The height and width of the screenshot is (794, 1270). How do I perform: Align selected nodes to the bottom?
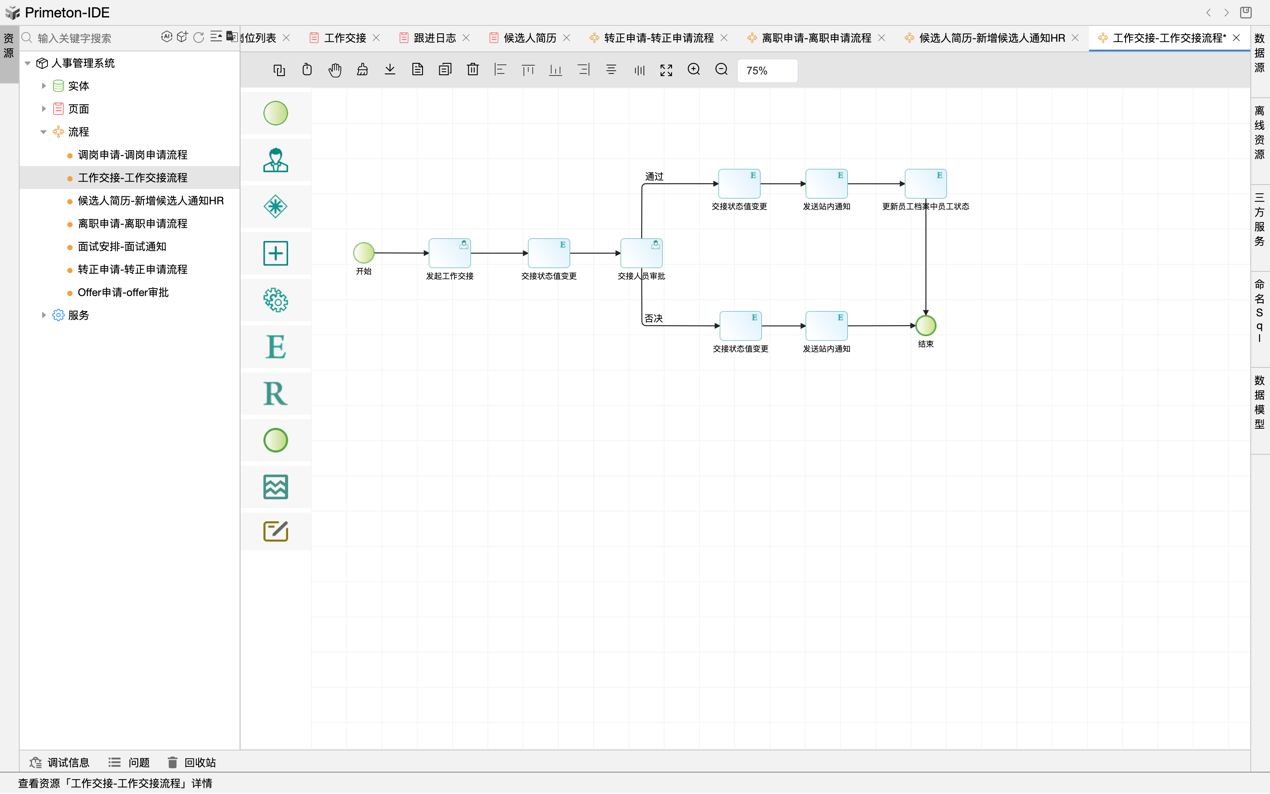coord(556,70)
